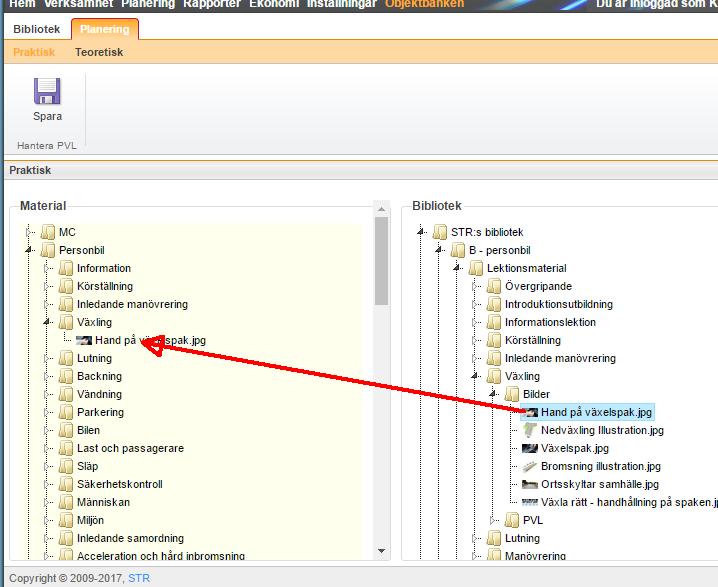Click the Miljön folder icon
This screenshot has width=718, height=587.
coord(65,520)
